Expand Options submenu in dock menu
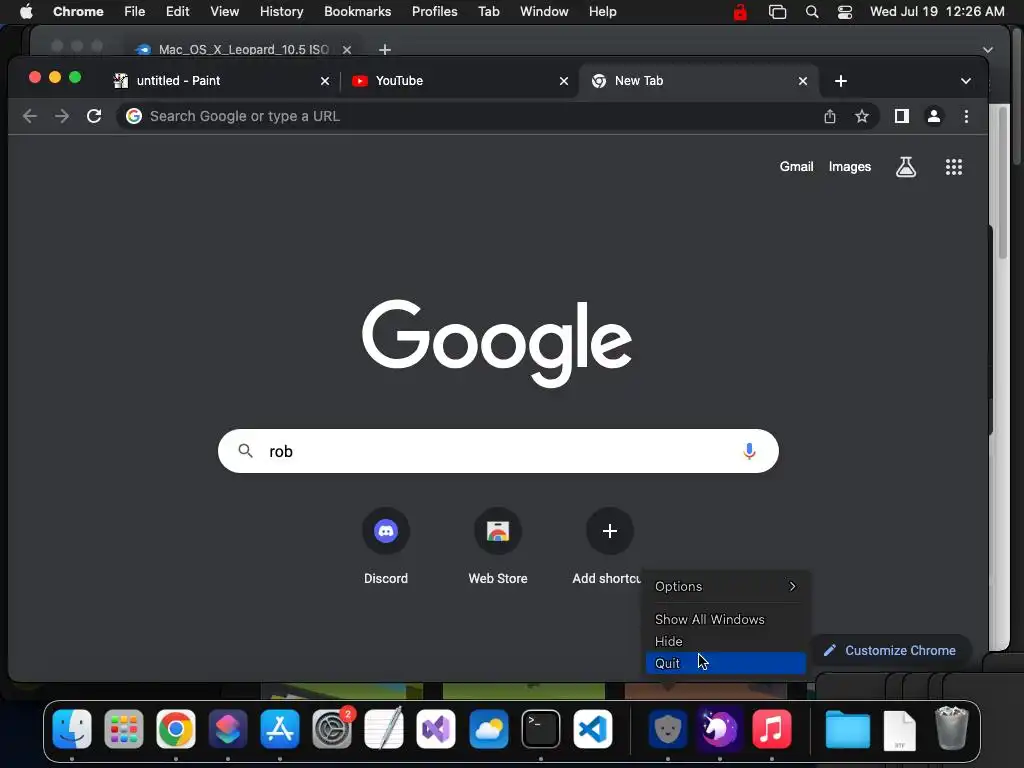1024x768 pixels. click(726, 586)
